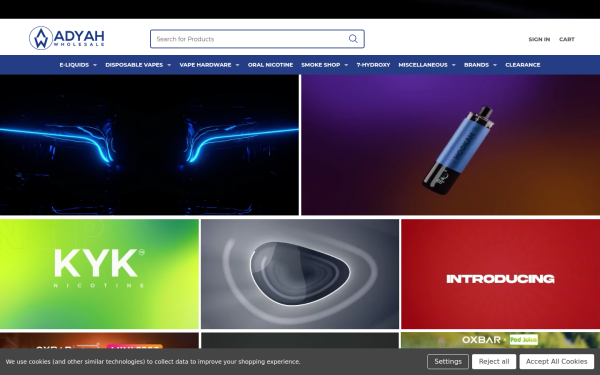Viewport: 600px width, 375px height.
Task: Expand the Miscellaneous category arrow
Action: (453, 65)
